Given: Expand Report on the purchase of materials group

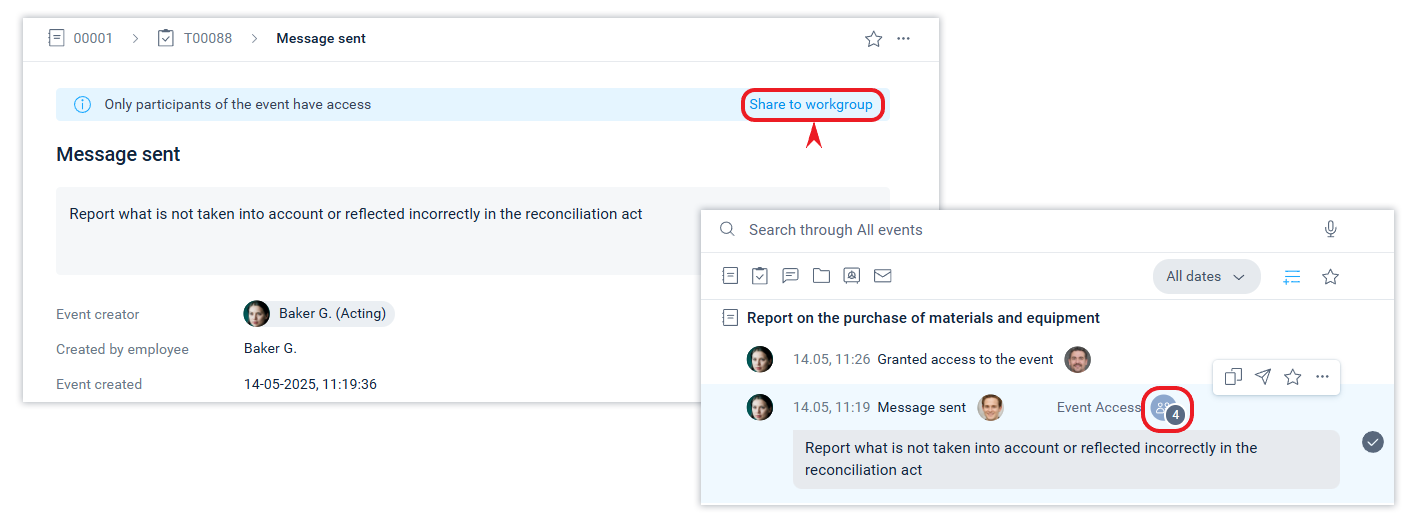Looking at the screenshot, I should [922, 318].
